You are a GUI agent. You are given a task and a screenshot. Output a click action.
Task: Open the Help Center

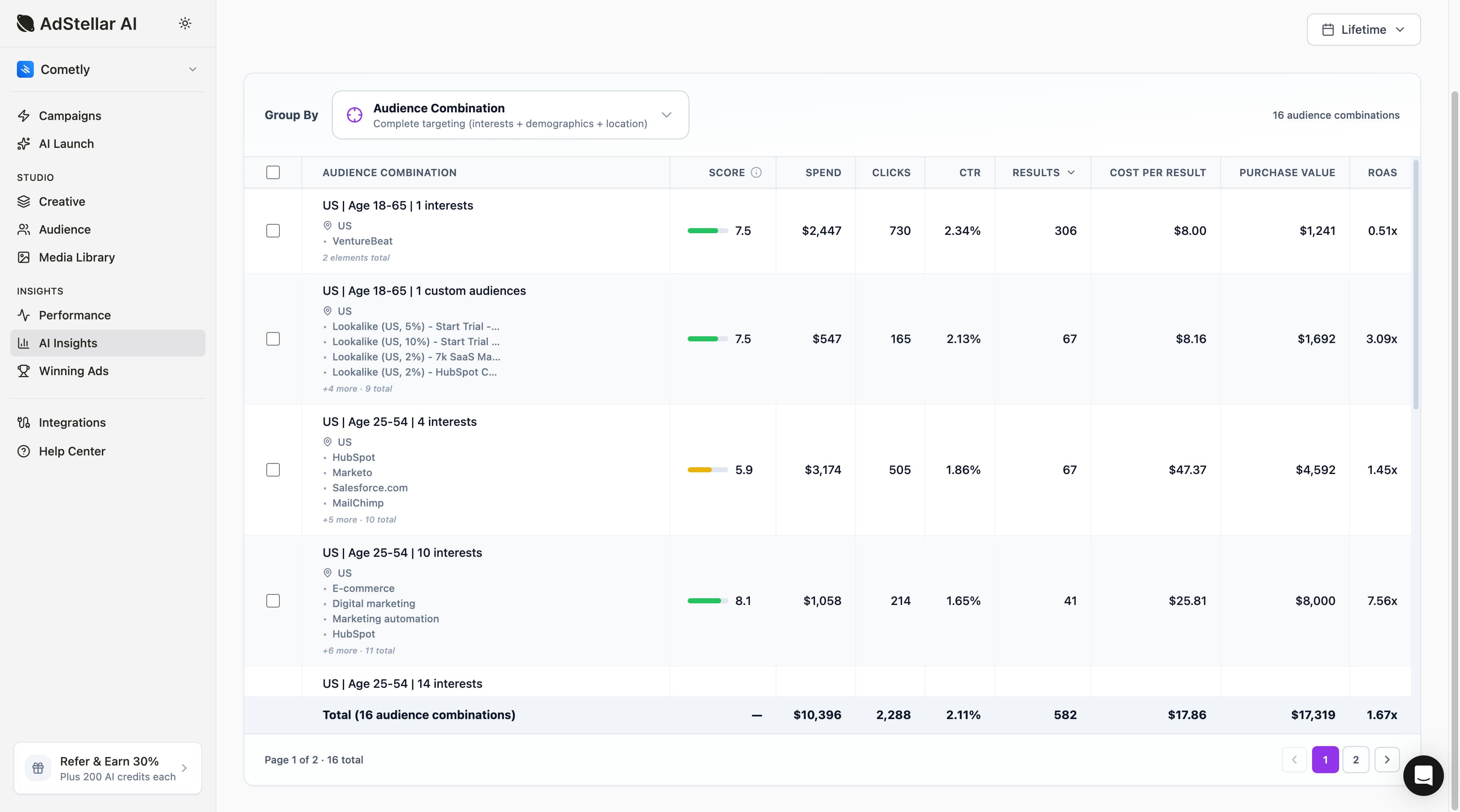point(72,450)
